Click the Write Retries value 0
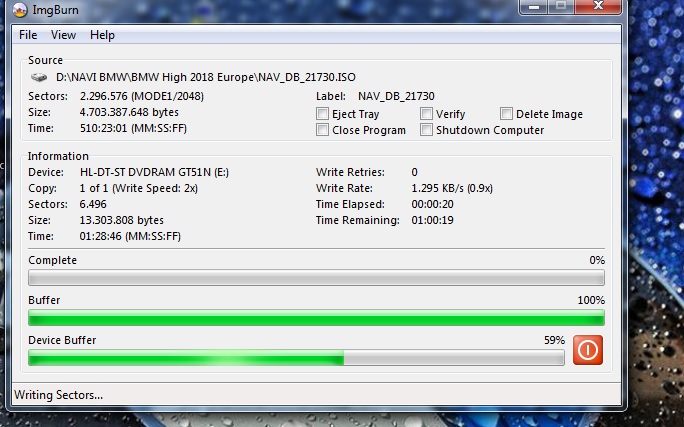 coord(414,172)
